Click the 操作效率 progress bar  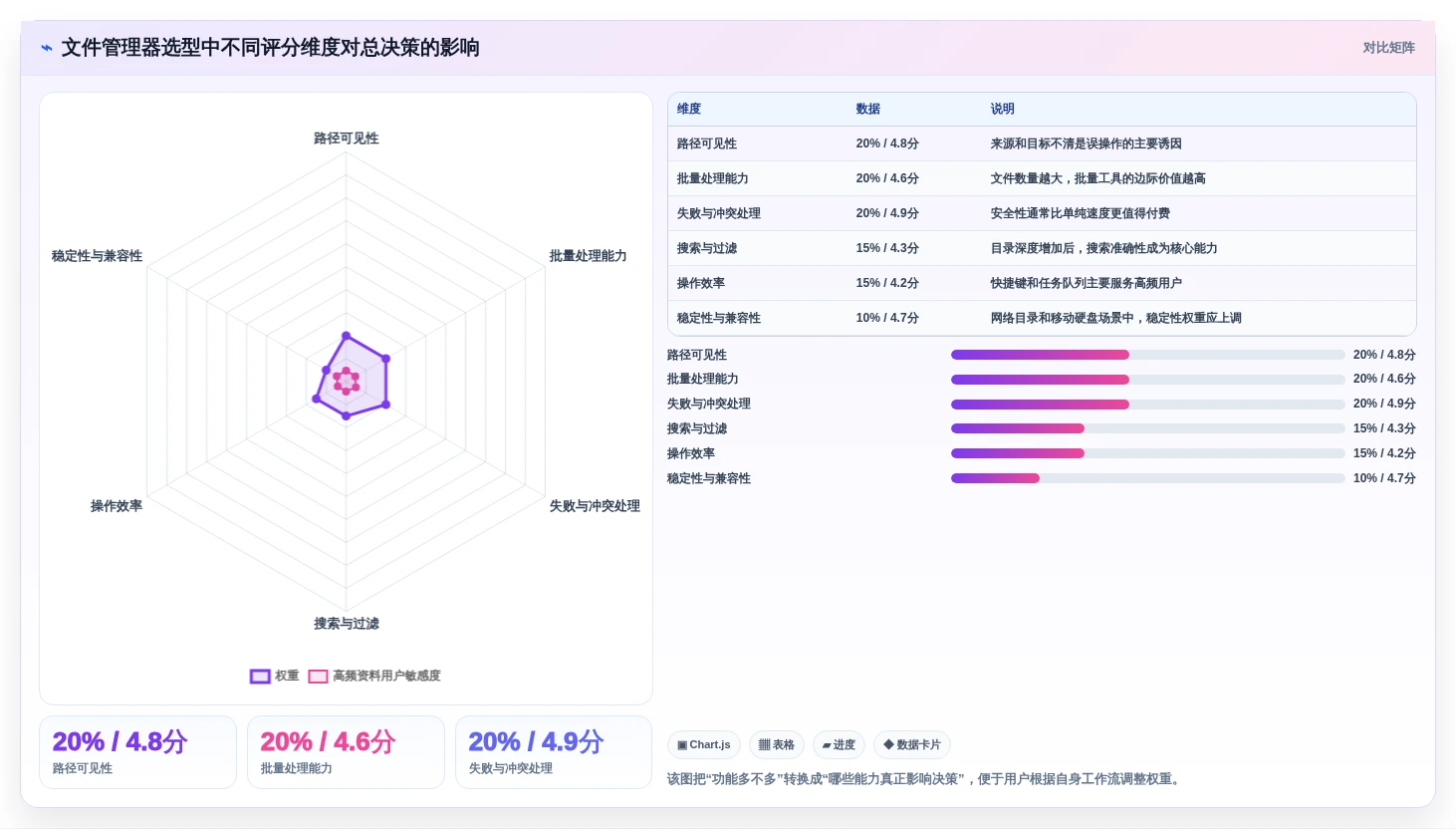(x=1147, y=453)
